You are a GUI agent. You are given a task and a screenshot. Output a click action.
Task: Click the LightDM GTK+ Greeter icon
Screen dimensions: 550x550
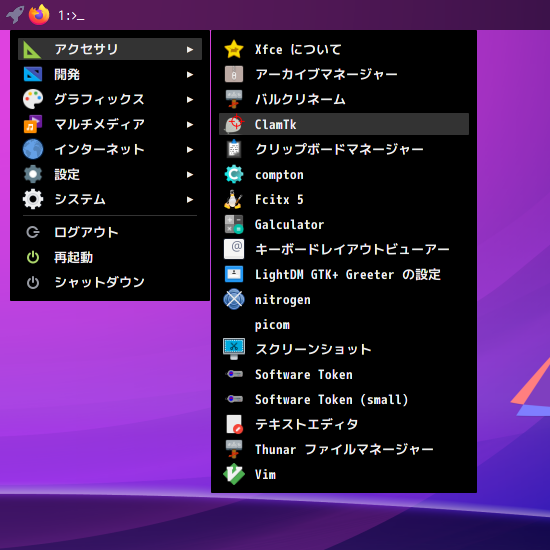click(x=234, y=274)
